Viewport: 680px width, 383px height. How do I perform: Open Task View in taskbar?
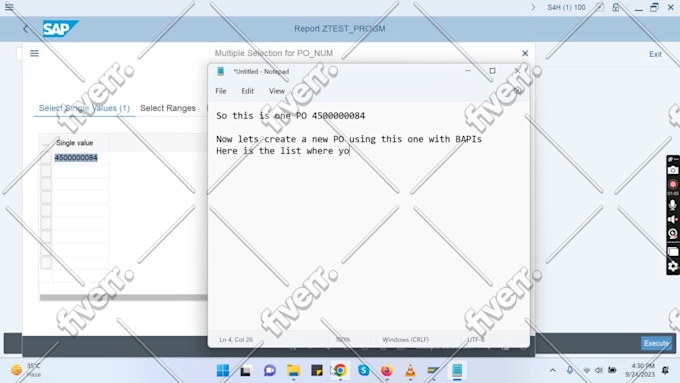tap(246, 371)
